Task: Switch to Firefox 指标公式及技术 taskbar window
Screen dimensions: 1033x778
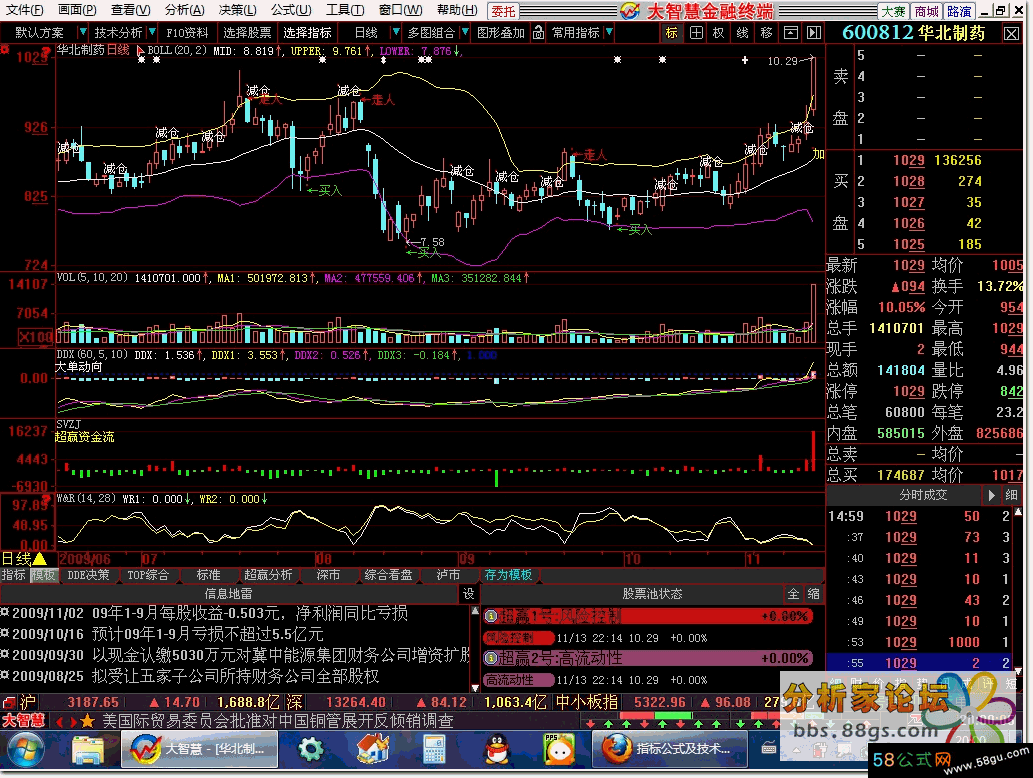Action: click(x=670, y=750)
